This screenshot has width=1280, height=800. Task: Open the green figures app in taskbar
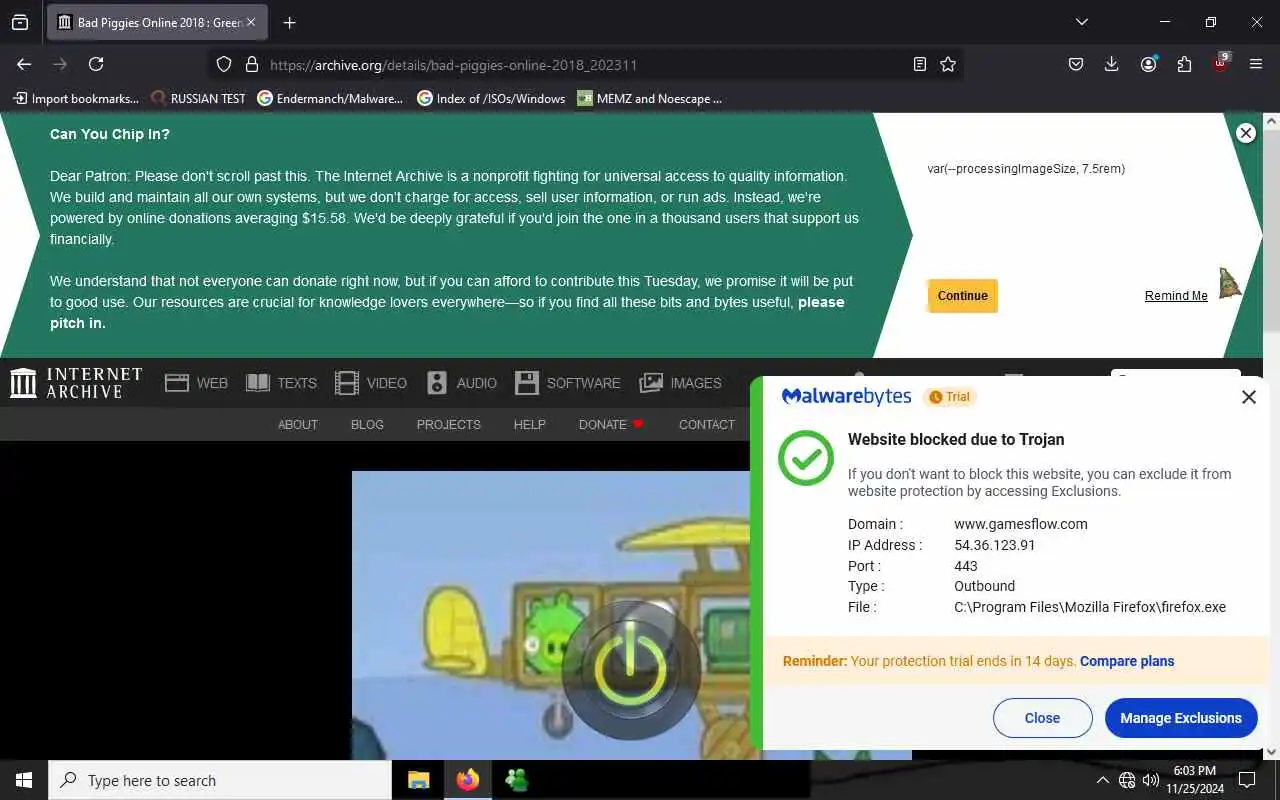516,780
